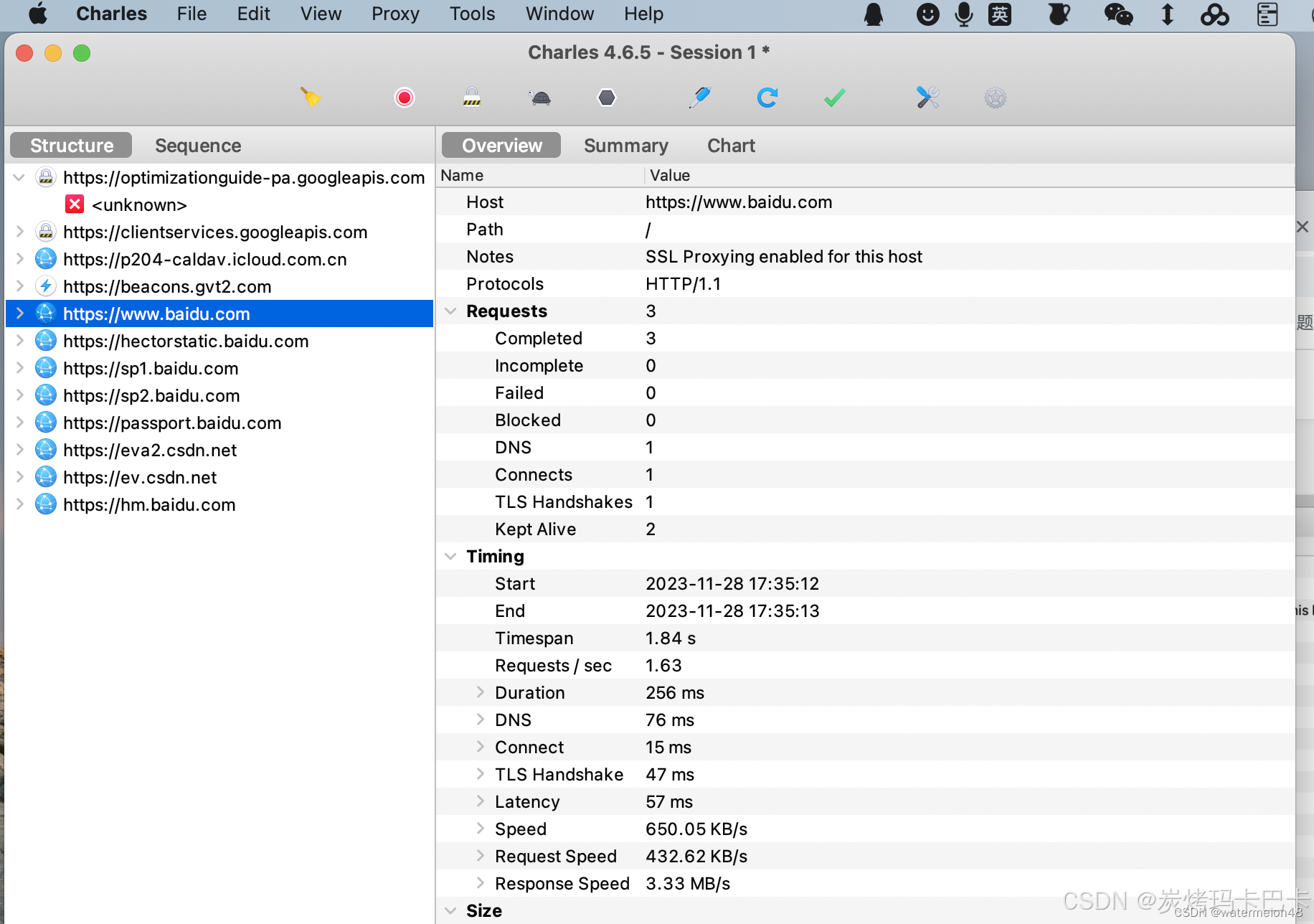Toggle breakpoints with the hexagon icon
1314x924 pixels.
pyautogui.click(x=607, y=98)
